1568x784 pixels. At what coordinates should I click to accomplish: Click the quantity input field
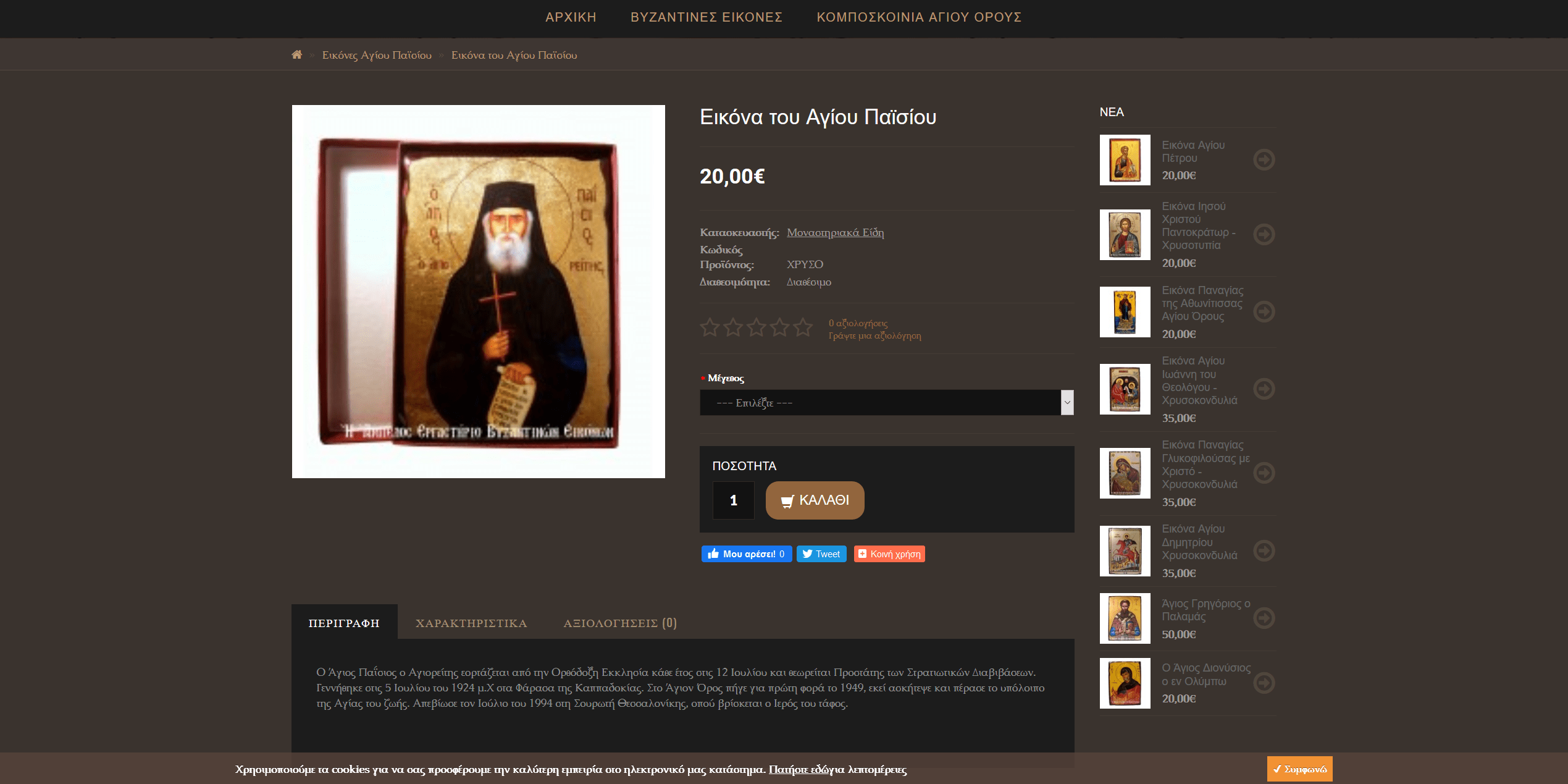tap(734, 500)
